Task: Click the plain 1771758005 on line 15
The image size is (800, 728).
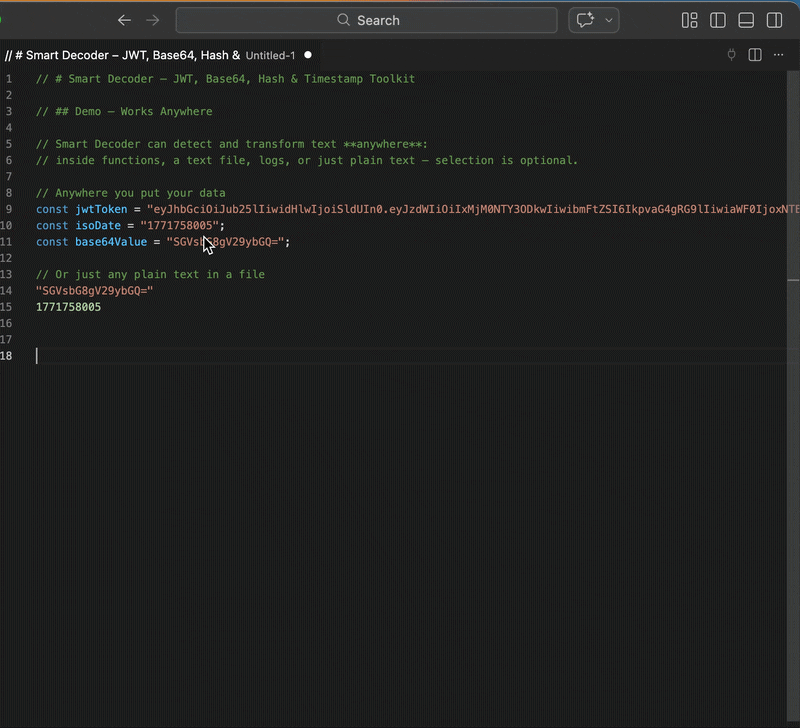Action: click(68, 307)
